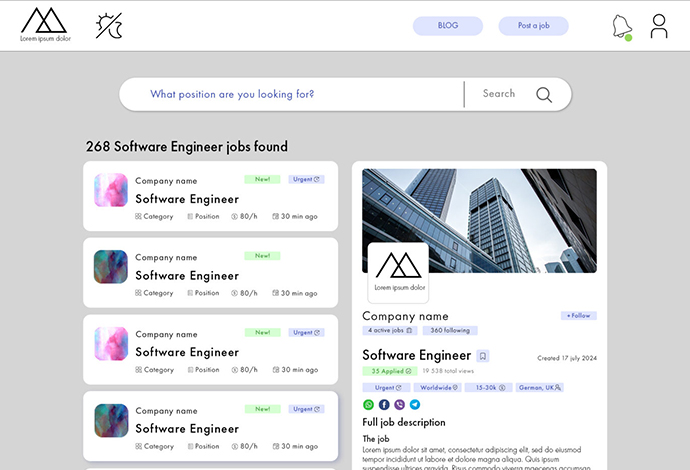Click the magnifying glass search icon
The height and width of the screenshot is (470, 690).
click(x=543, y=95)
